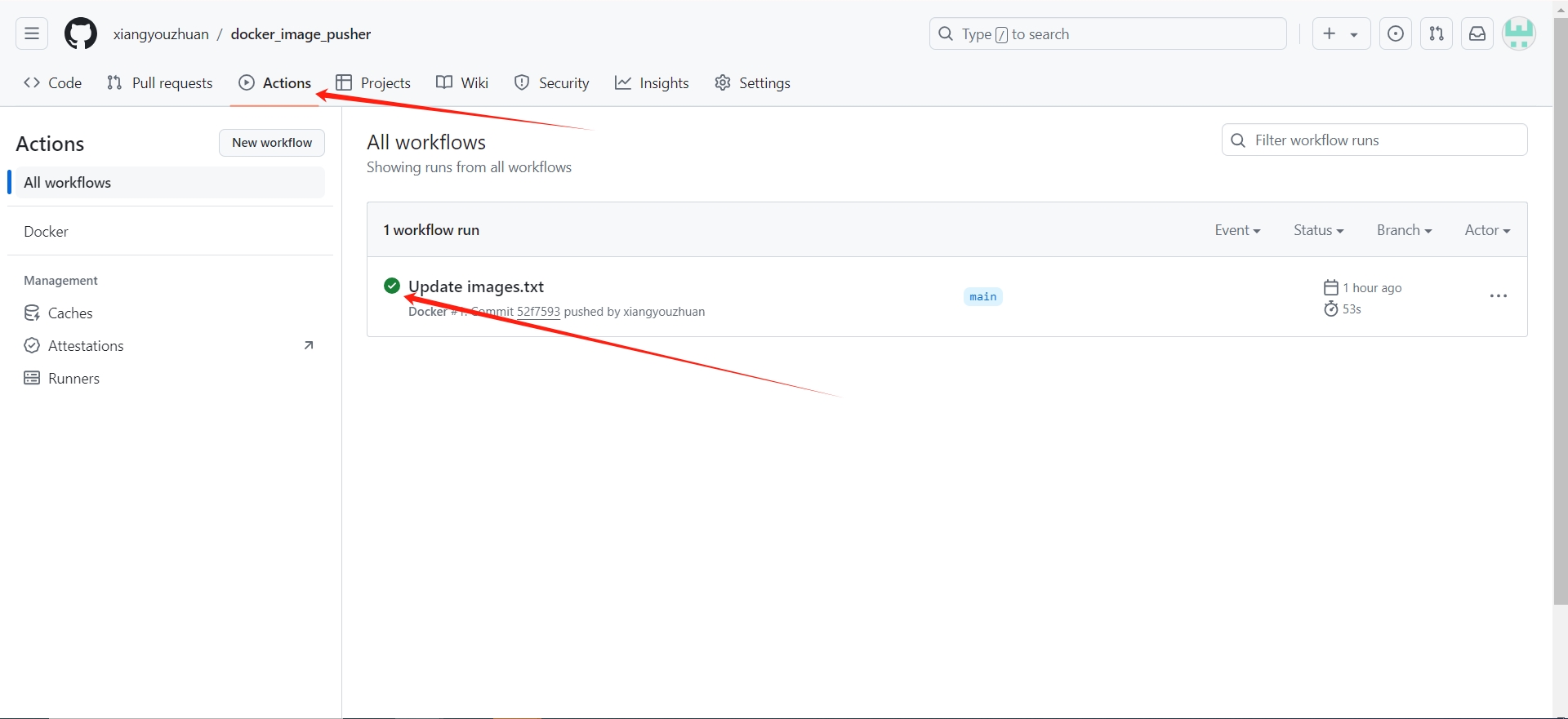This screenshot has width=1568, height=719.
Task: Select the Docker workflow in sidebar
Action: (47, 232)
